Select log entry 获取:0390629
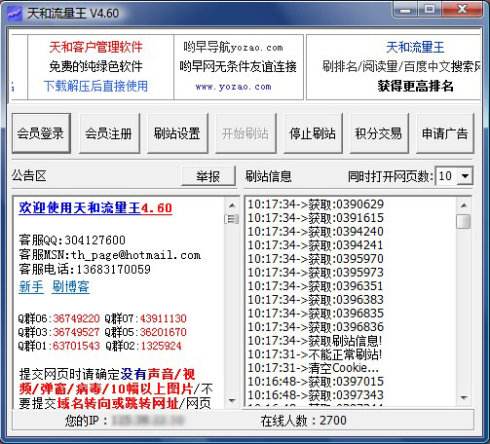The width and height of the screenshot is (490, 444). click(x=316, y=204)
